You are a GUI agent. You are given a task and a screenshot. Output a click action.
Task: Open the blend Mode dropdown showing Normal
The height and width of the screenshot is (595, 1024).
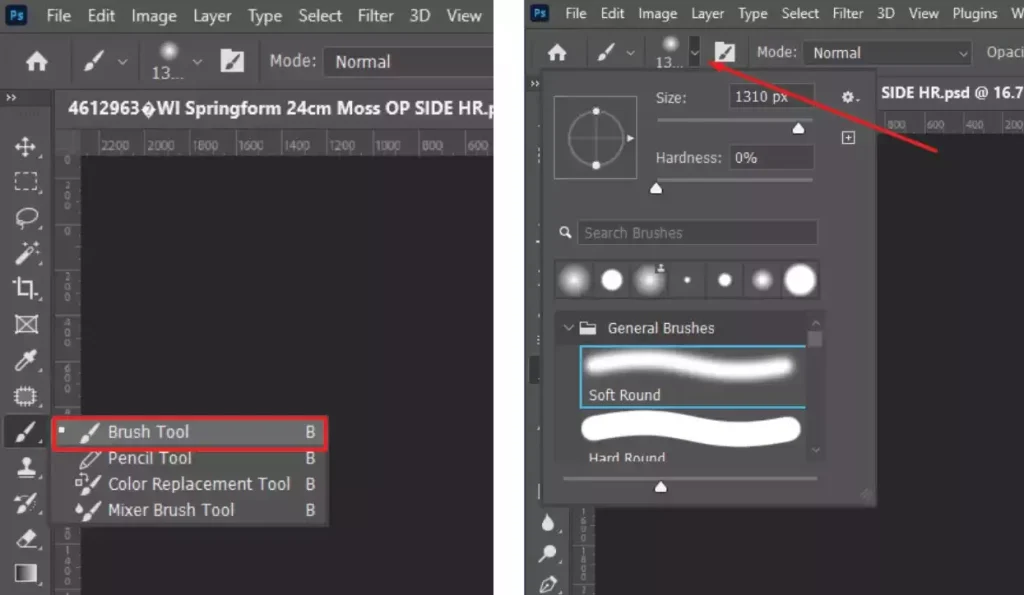click(x=886, y=52)
